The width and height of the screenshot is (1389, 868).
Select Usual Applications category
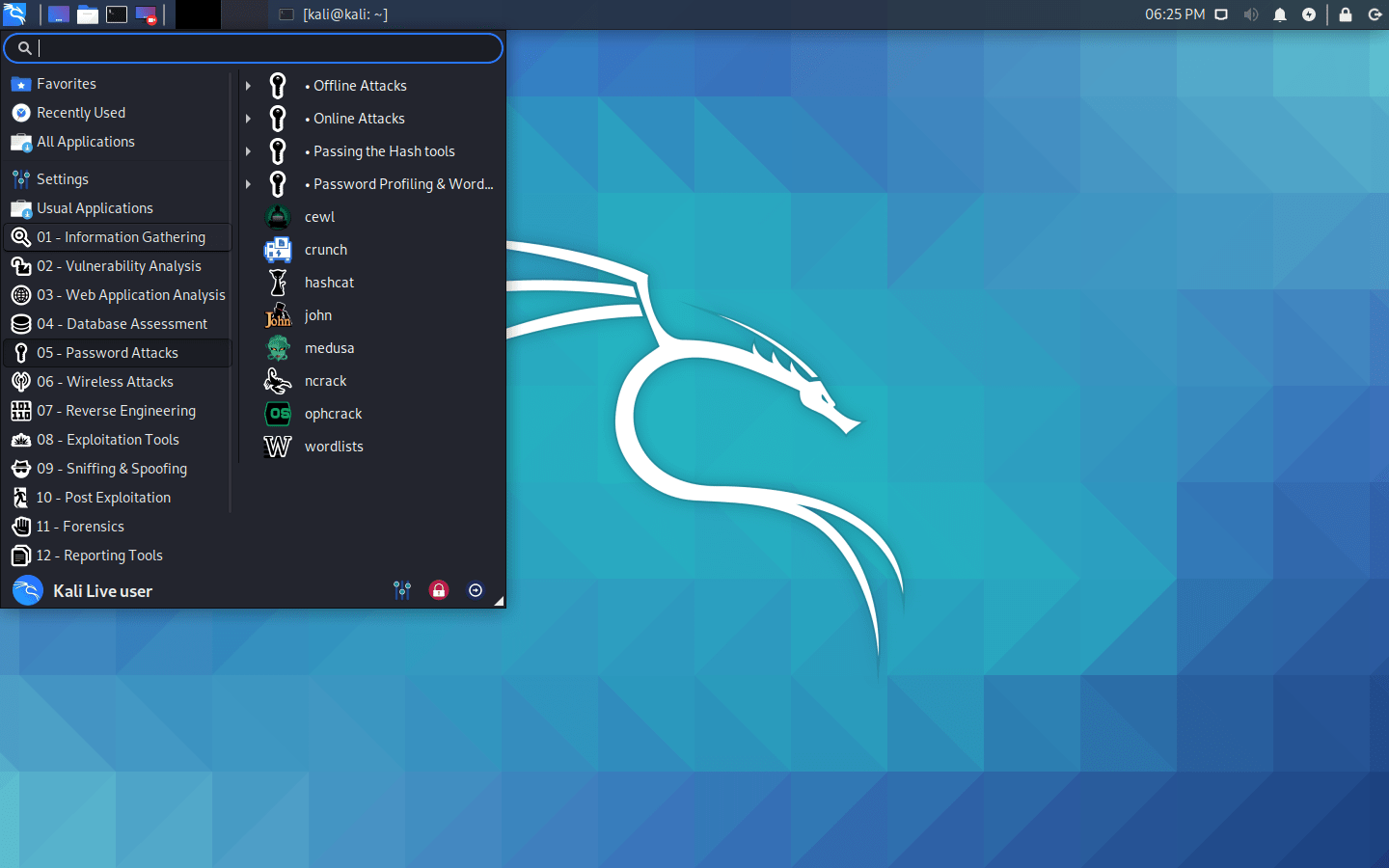click(118, 208)
